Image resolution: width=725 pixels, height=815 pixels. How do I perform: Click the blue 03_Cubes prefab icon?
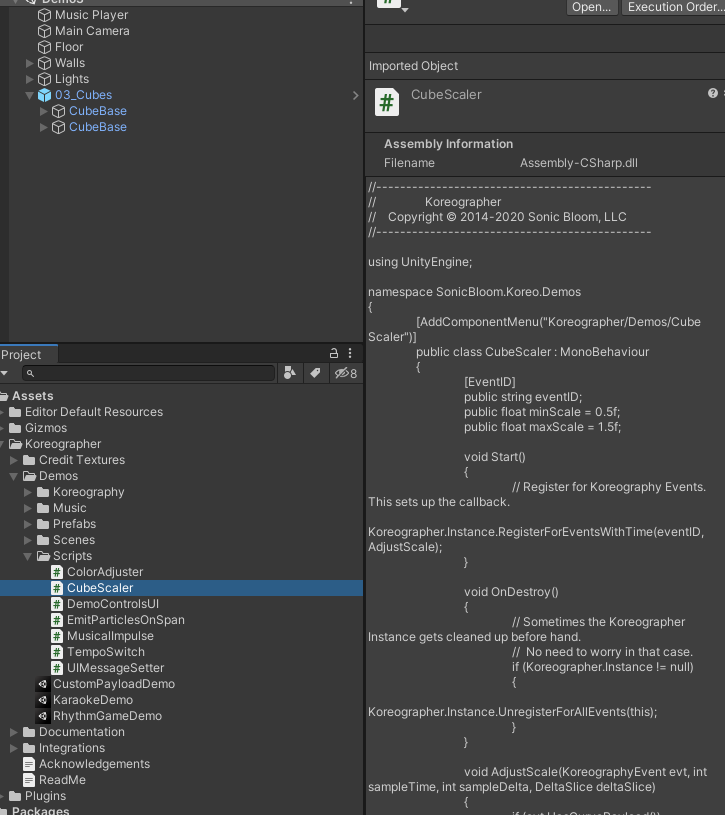coord(45,95)
